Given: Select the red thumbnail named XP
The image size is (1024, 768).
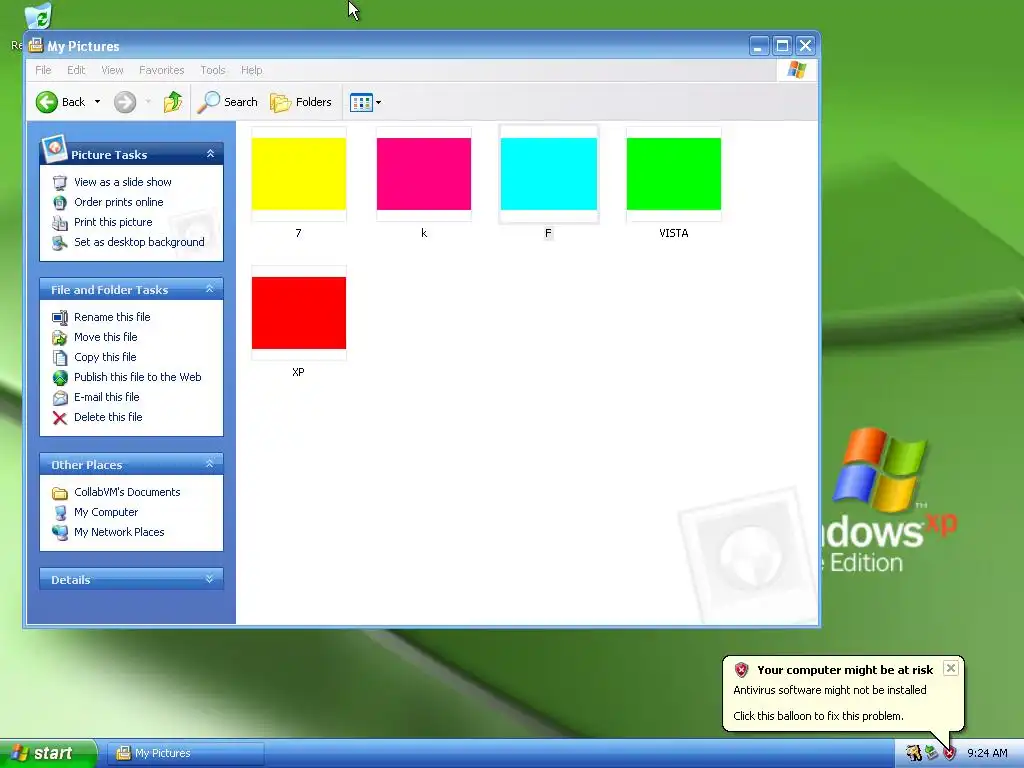Looking at the screenshot, I should tap(298, 313).
